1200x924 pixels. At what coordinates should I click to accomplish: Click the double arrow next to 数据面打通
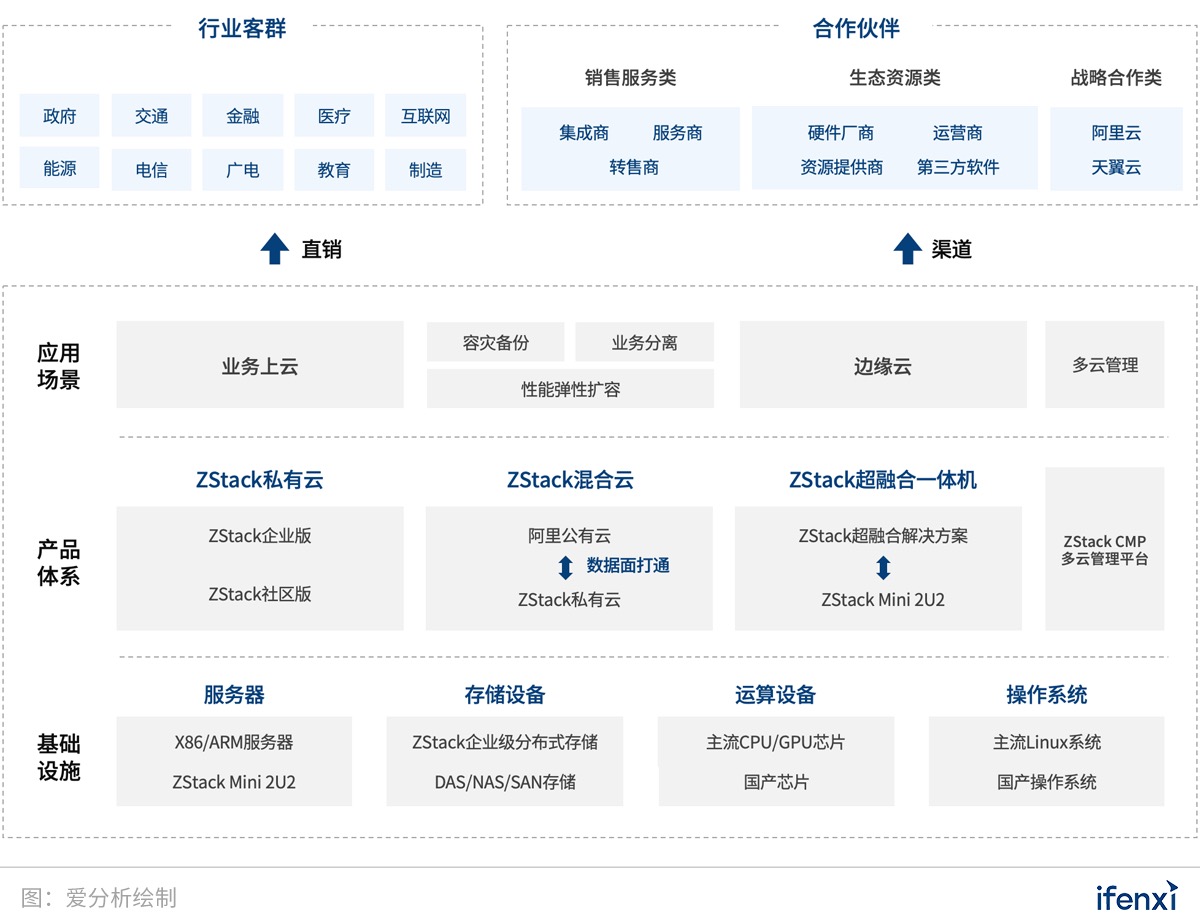pos(565,567)
